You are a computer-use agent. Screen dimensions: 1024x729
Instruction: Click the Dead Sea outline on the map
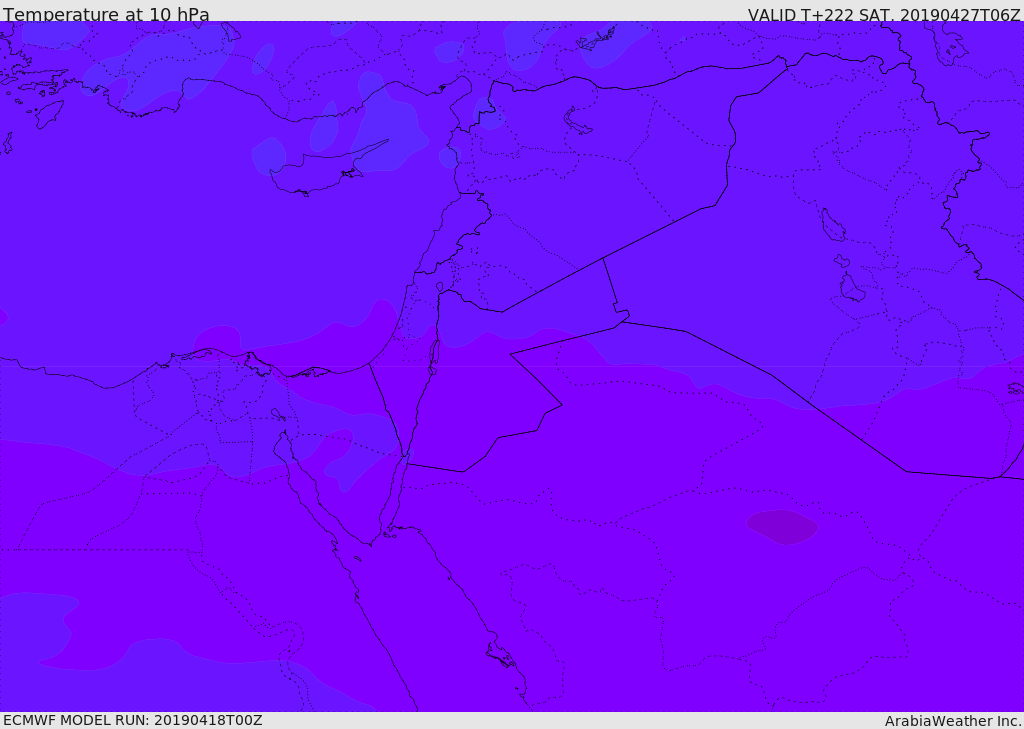point(432,357)
